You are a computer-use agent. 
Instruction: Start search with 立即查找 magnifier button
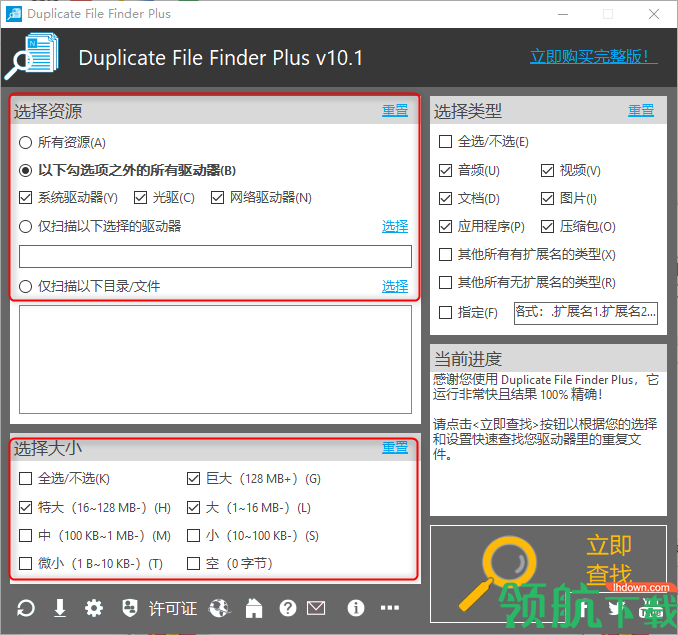click(x=548, y=574)
